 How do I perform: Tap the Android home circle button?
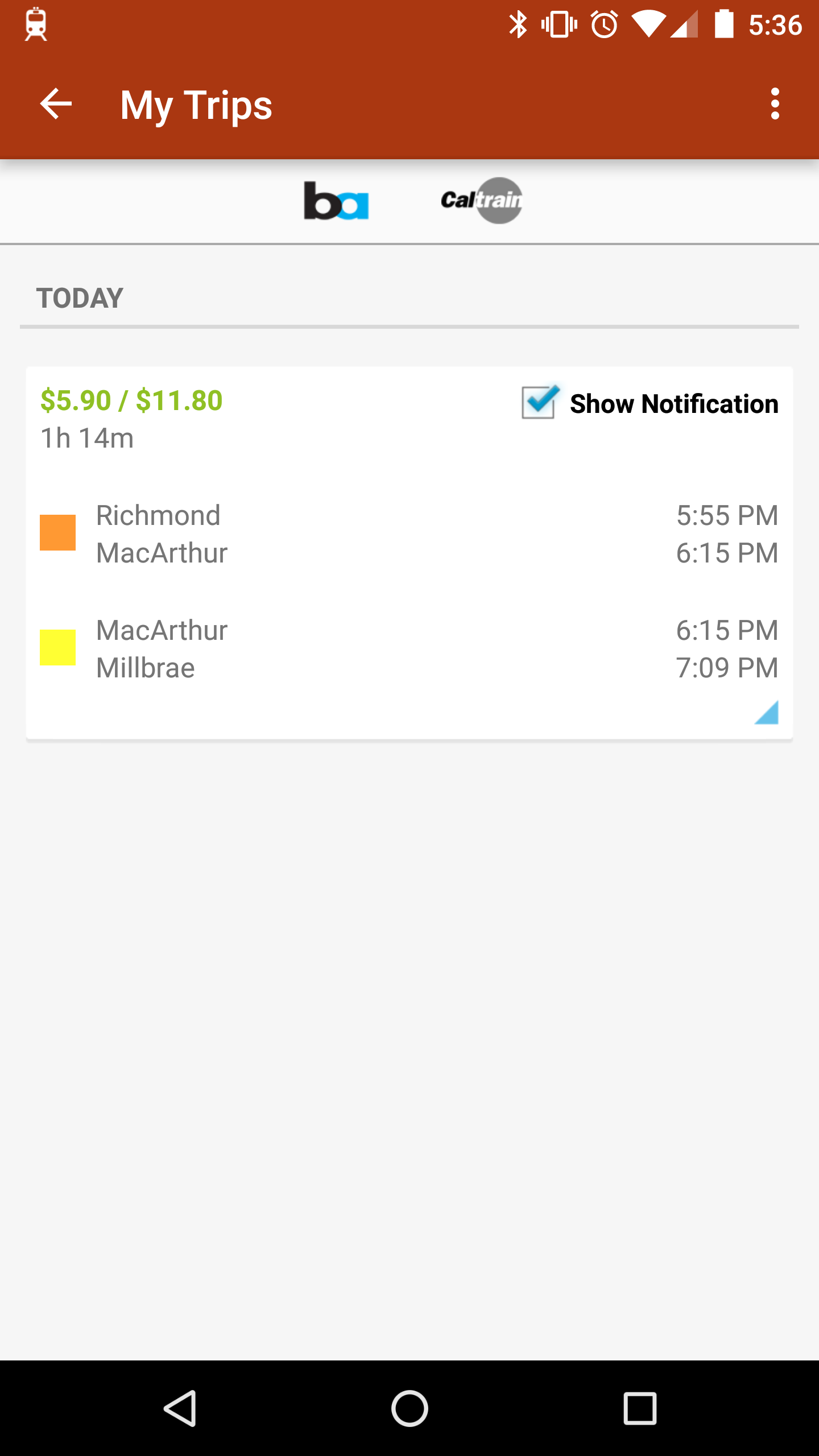point(409,1408)
